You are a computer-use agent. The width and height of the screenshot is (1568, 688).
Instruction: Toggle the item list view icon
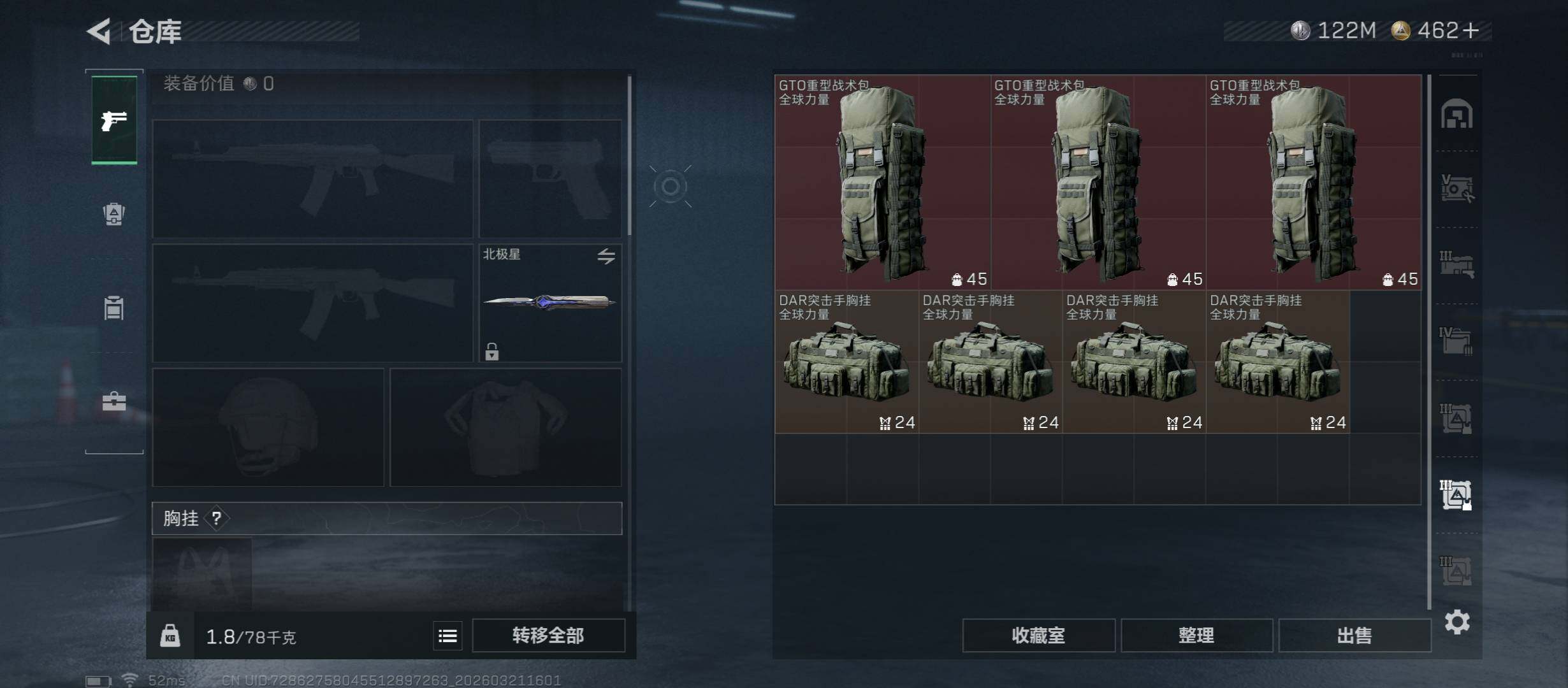[x=447, y=636]
